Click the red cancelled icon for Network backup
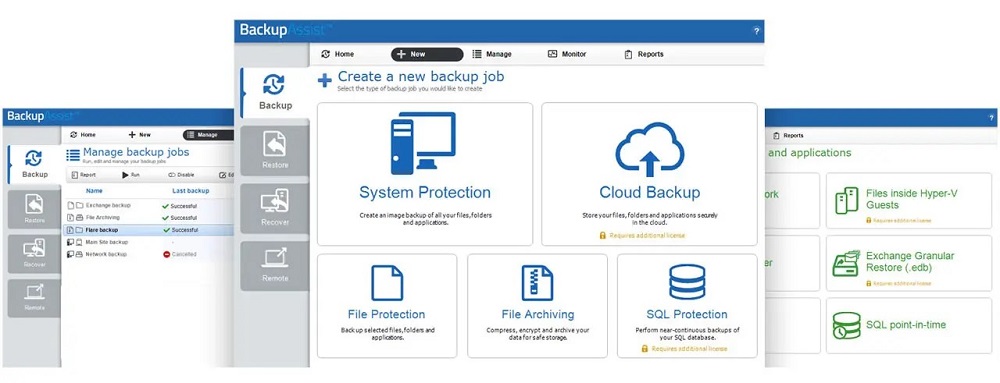Viewport: 1000px width, 383px height. (x=166, y=254)
